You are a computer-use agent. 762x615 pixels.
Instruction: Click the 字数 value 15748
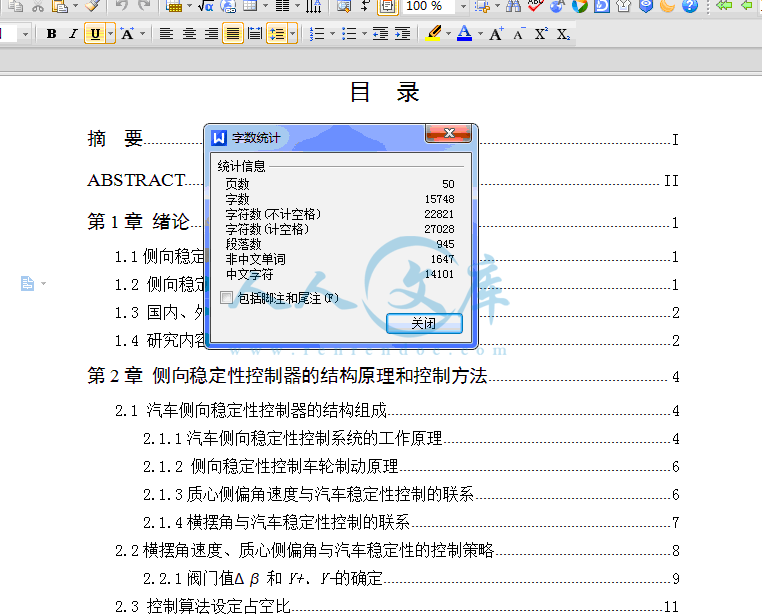[x=439, y=199]
